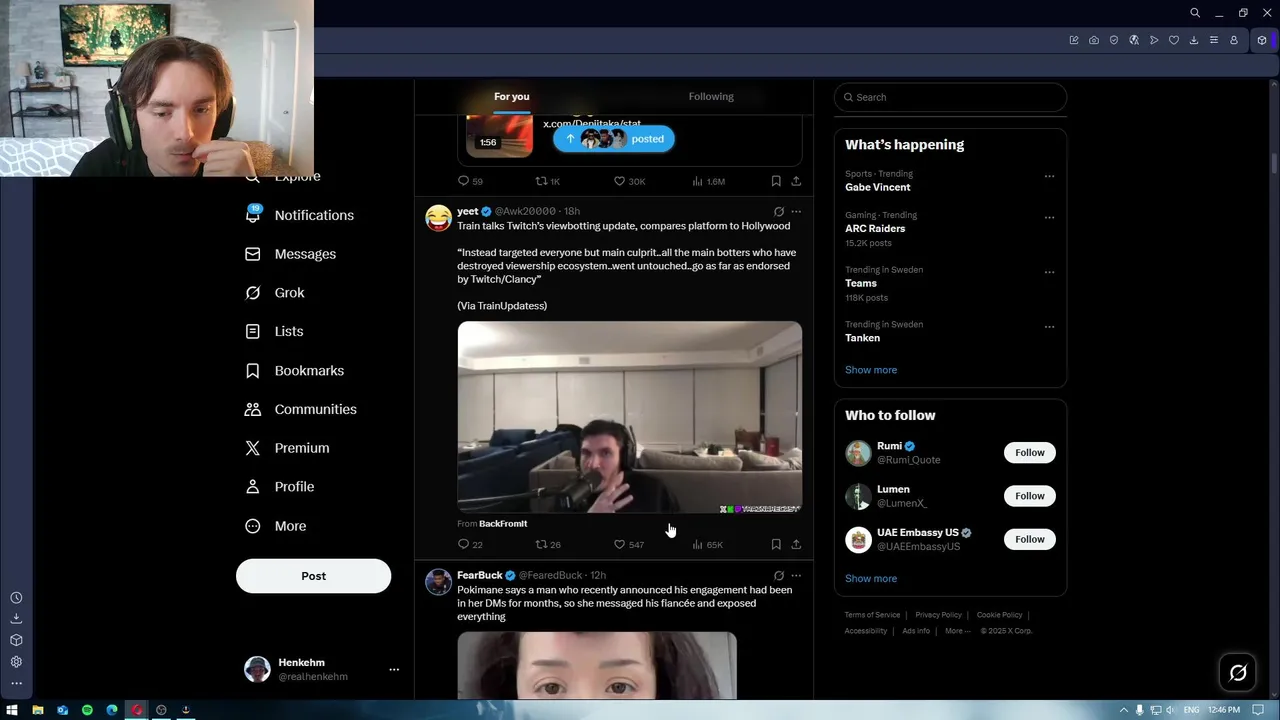Viewport: 1280px width, 720px height.
Task: Show more suggestions under Who to follow
Action: [x=871, y=579]
